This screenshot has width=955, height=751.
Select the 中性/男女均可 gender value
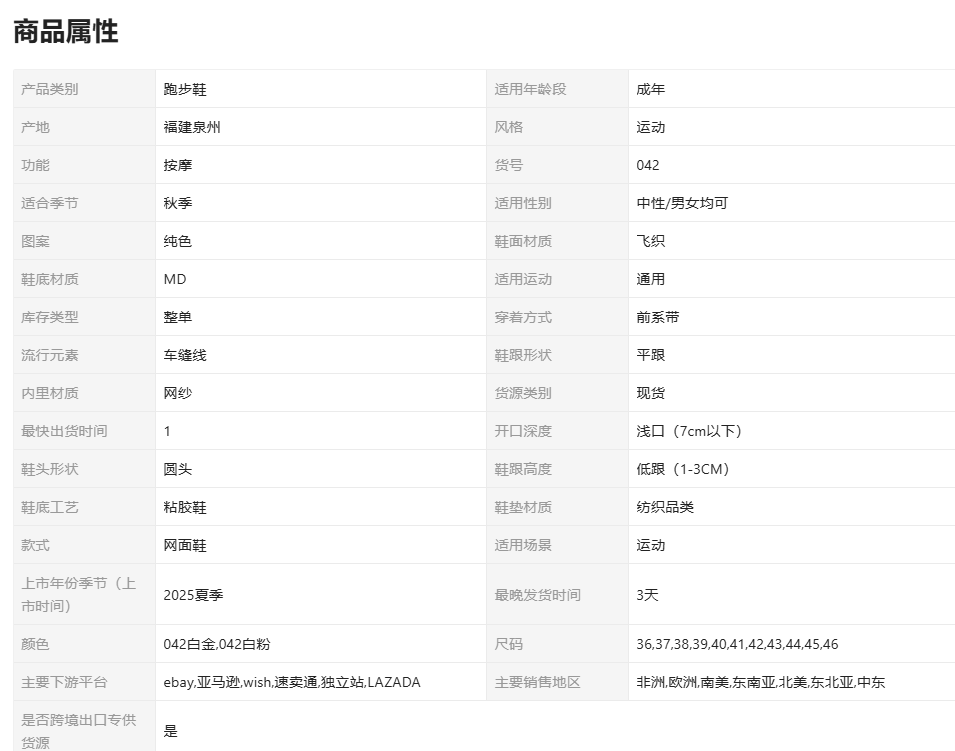tap(682, 203)
